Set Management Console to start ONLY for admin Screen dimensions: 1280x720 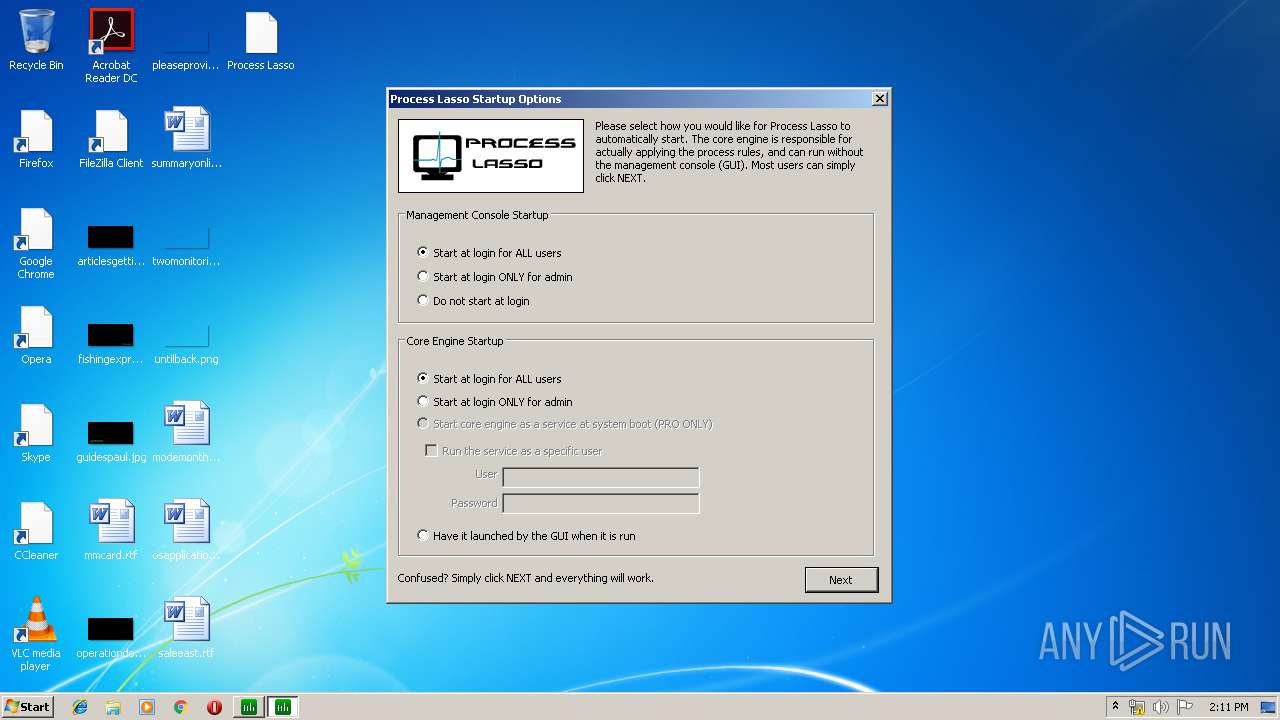point(495,277)
